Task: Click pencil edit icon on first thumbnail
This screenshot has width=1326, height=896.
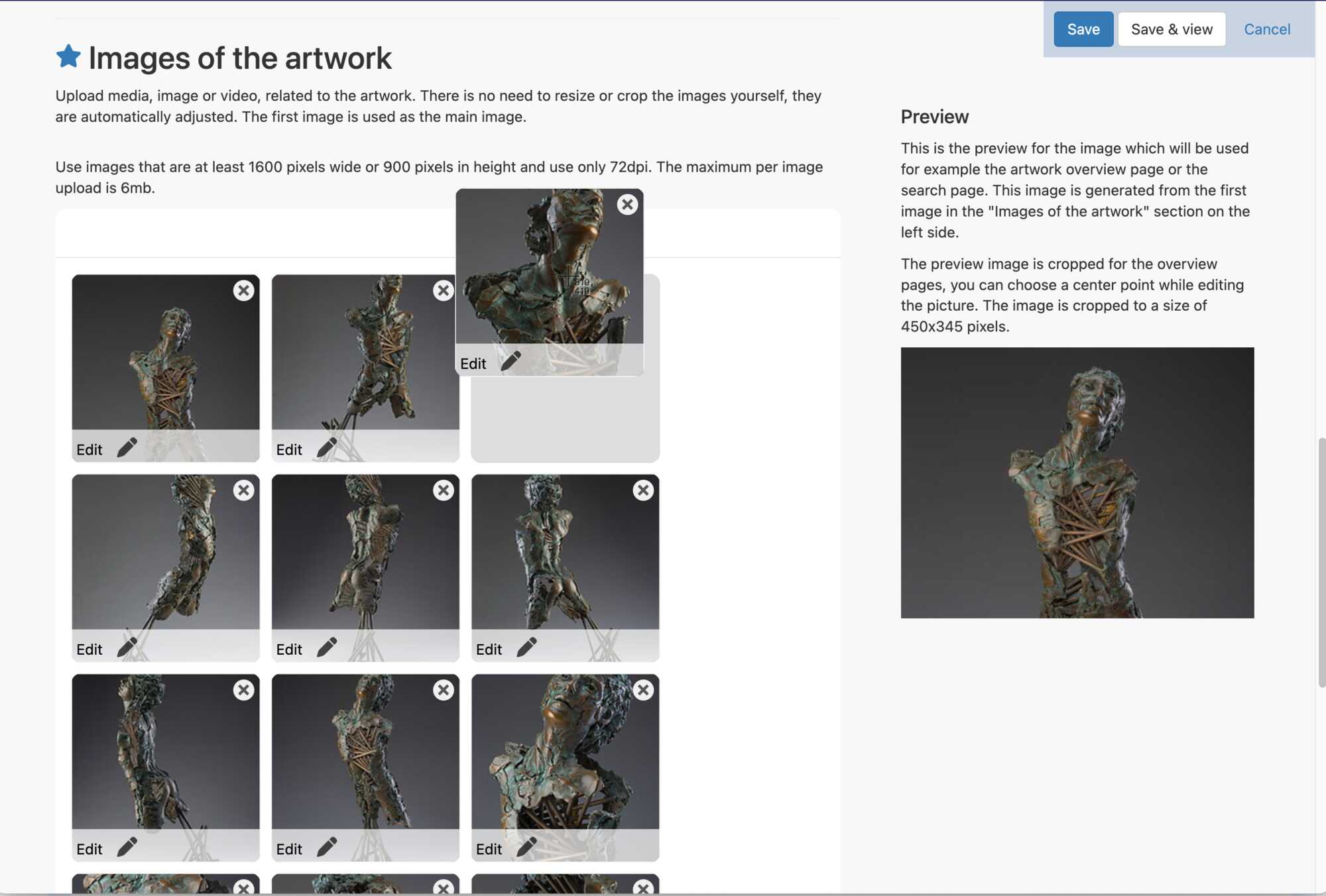Action: 127,448
